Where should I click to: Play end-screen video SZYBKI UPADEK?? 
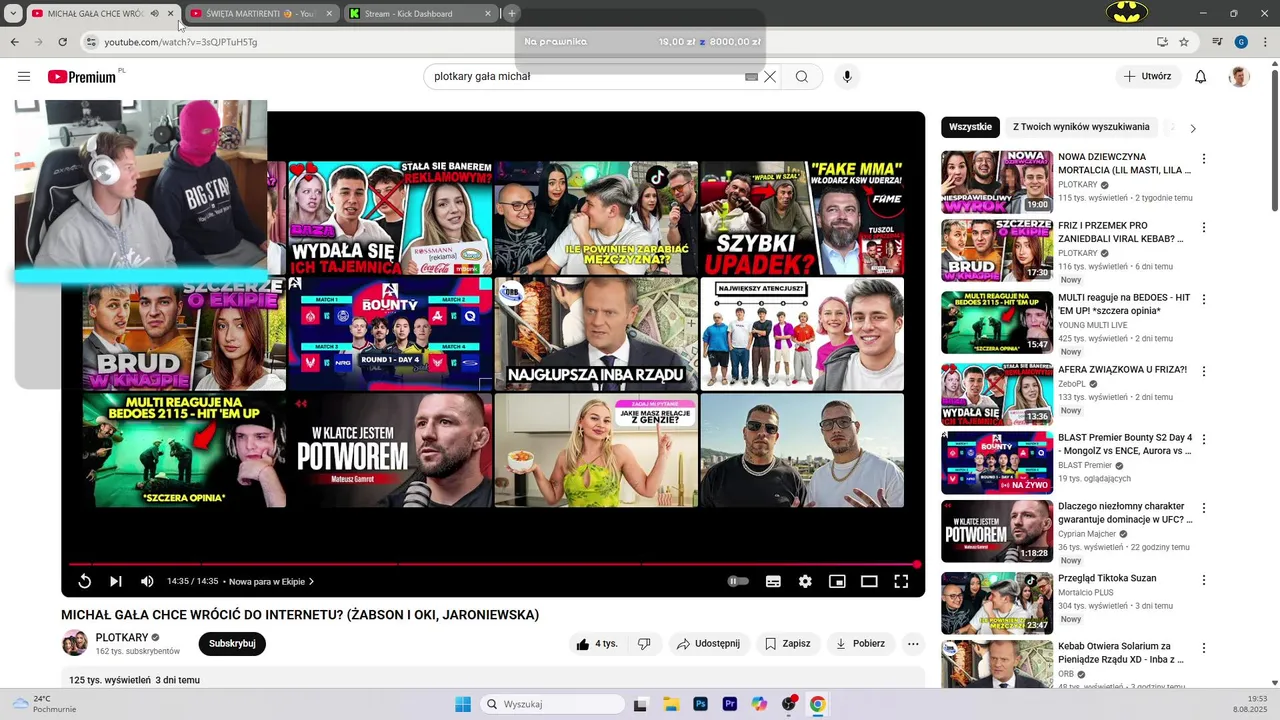(x=802, y=218)
